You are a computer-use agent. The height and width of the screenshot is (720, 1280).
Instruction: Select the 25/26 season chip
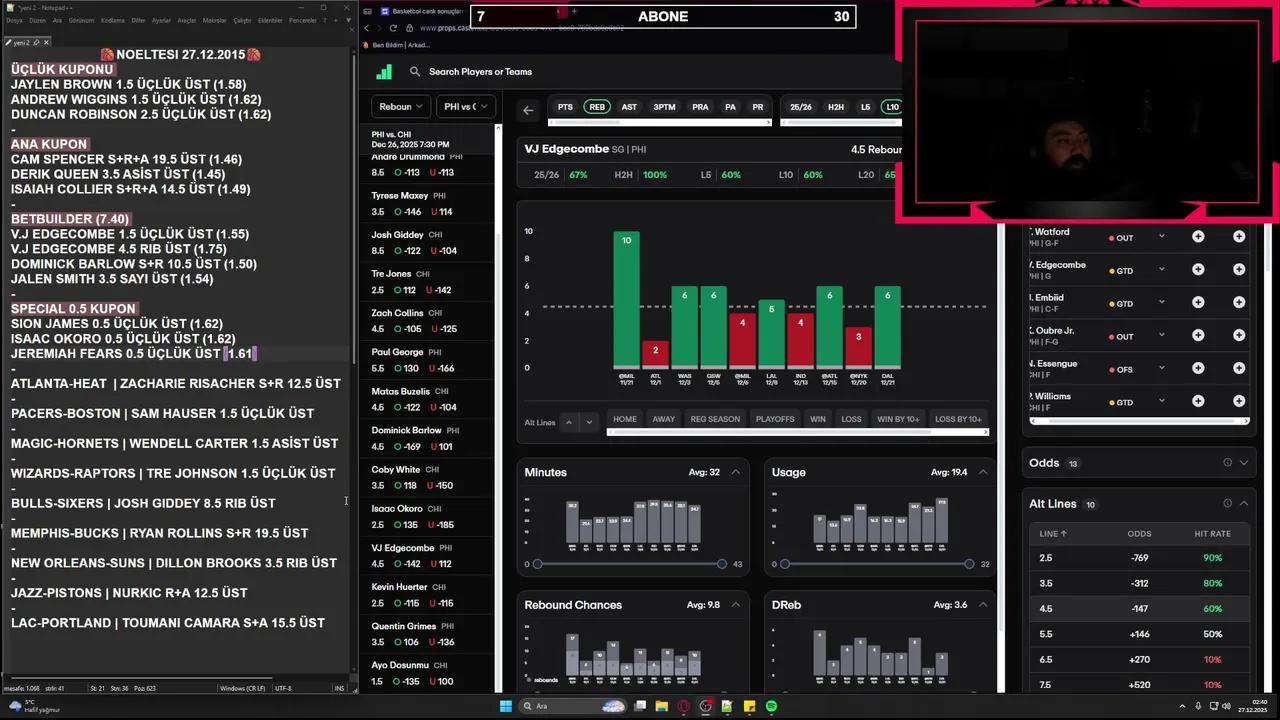[801, 107]
